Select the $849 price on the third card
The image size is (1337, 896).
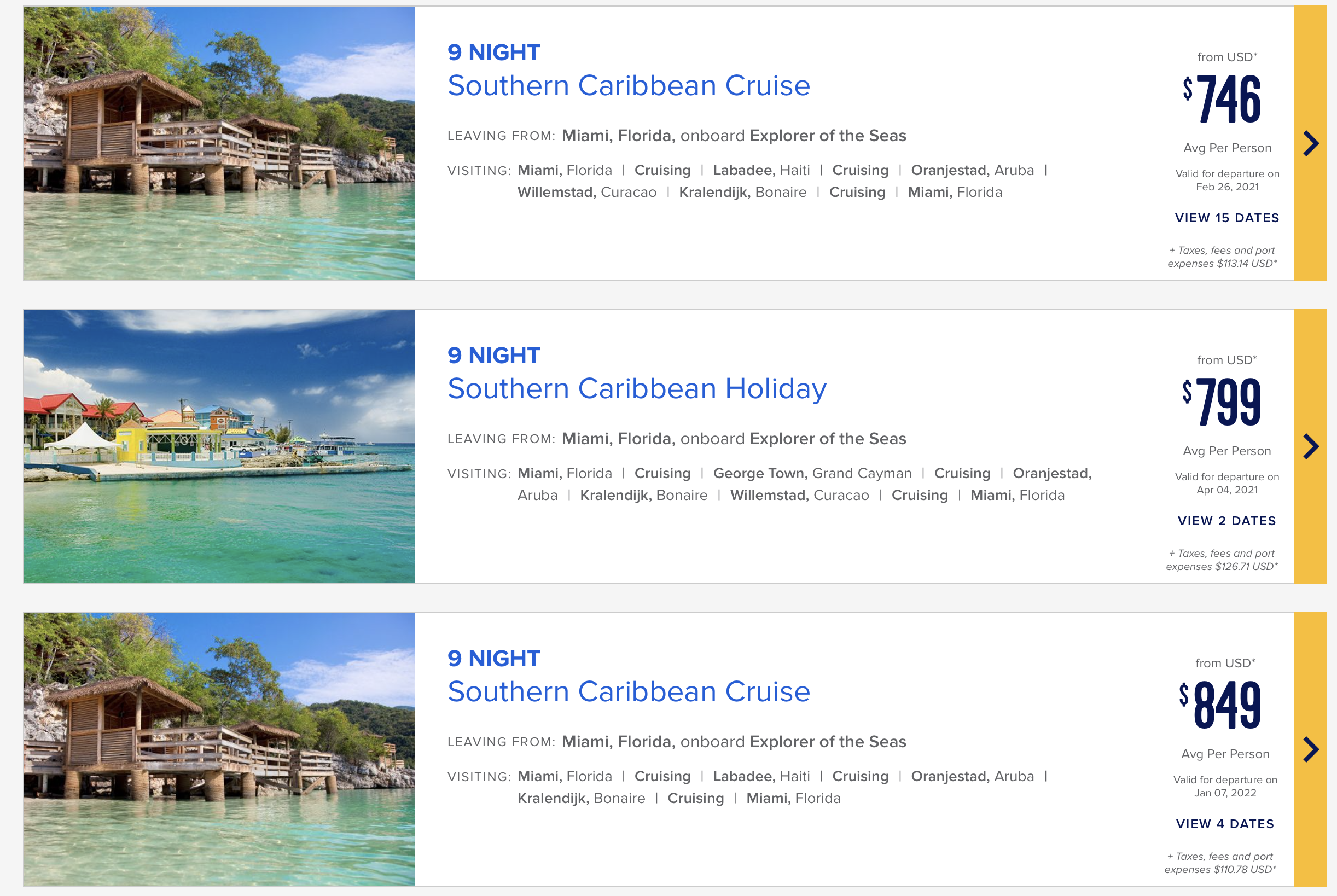tap(1220, 705)
